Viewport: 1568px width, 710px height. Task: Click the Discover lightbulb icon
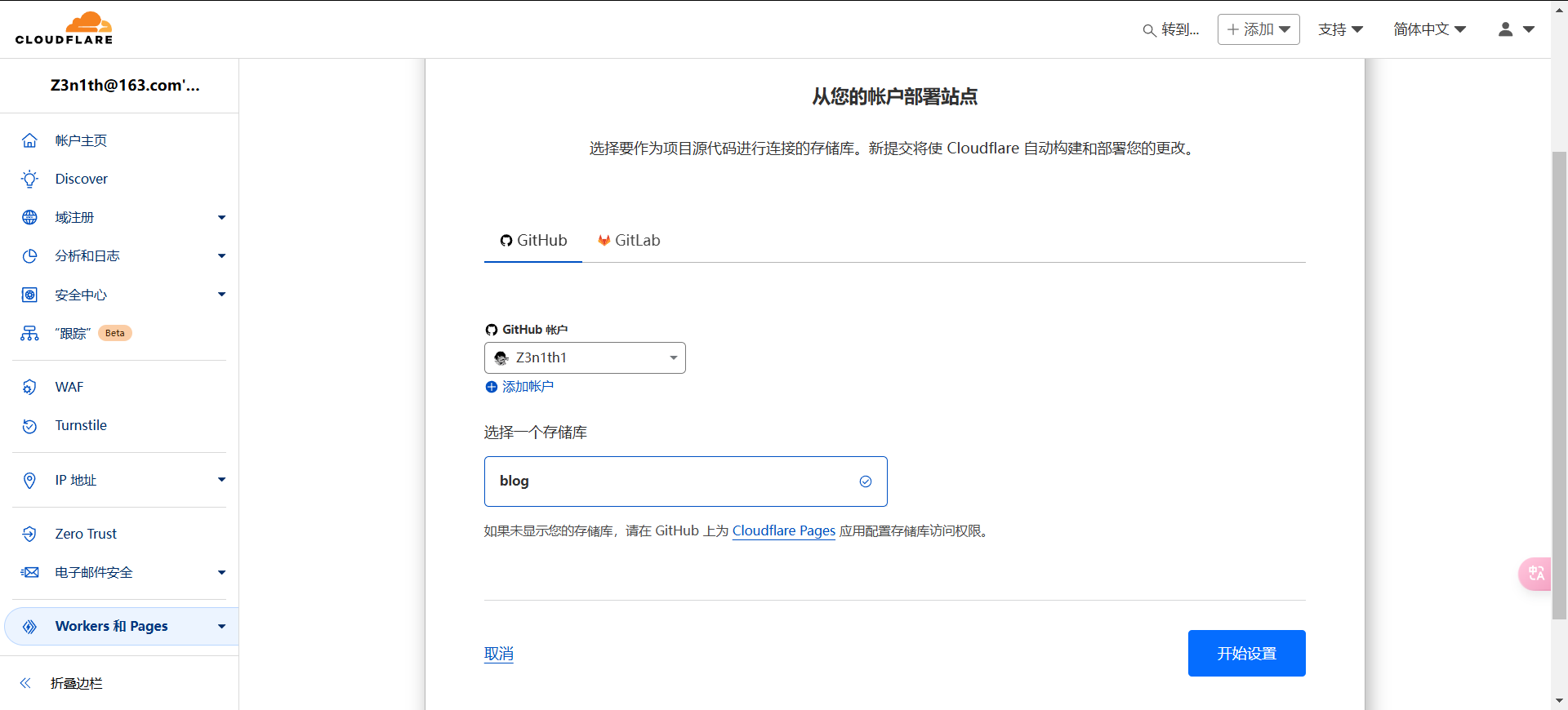[29, 179]
